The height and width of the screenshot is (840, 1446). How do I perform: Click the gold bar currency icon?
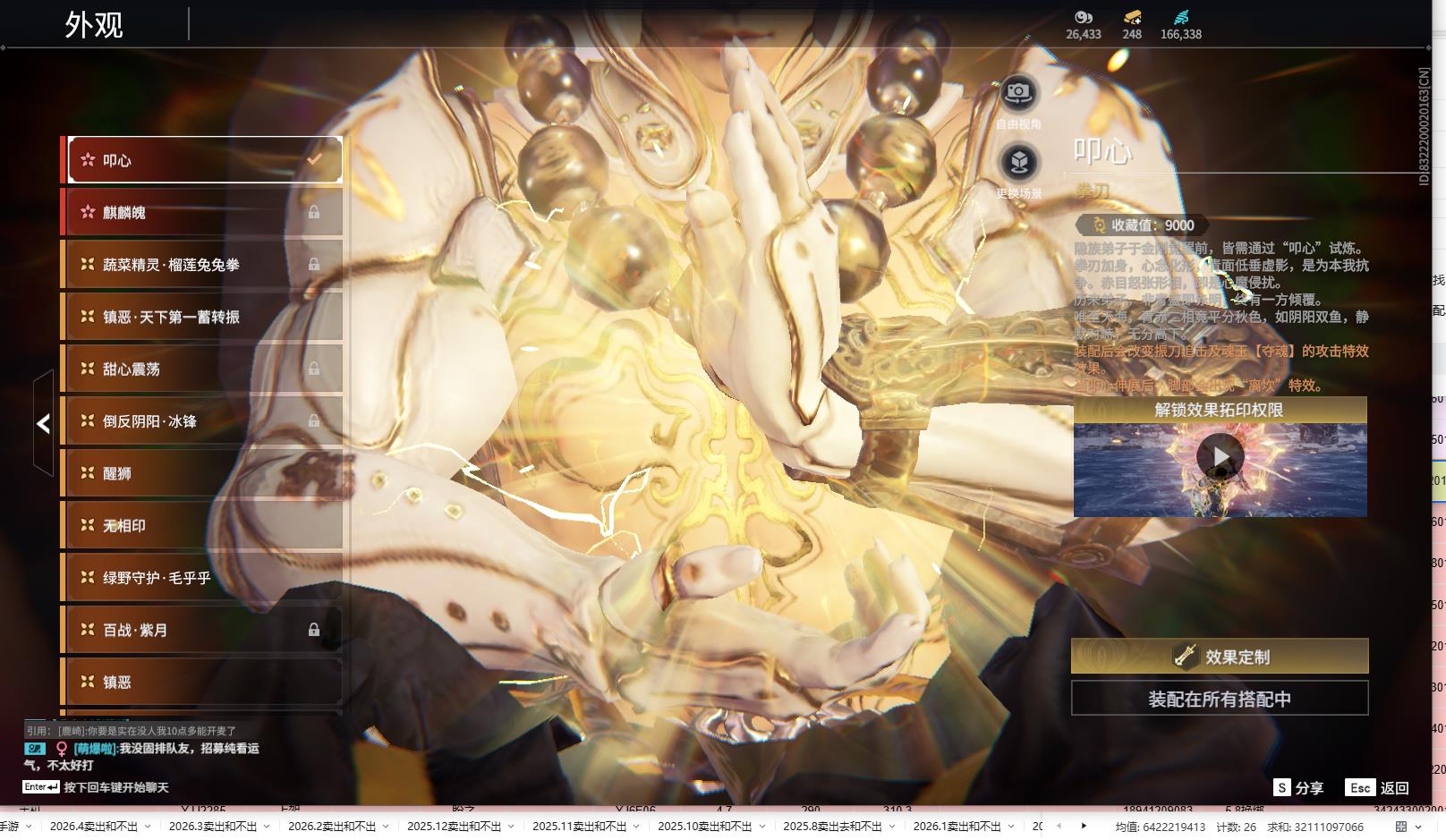coord(1132,17)
